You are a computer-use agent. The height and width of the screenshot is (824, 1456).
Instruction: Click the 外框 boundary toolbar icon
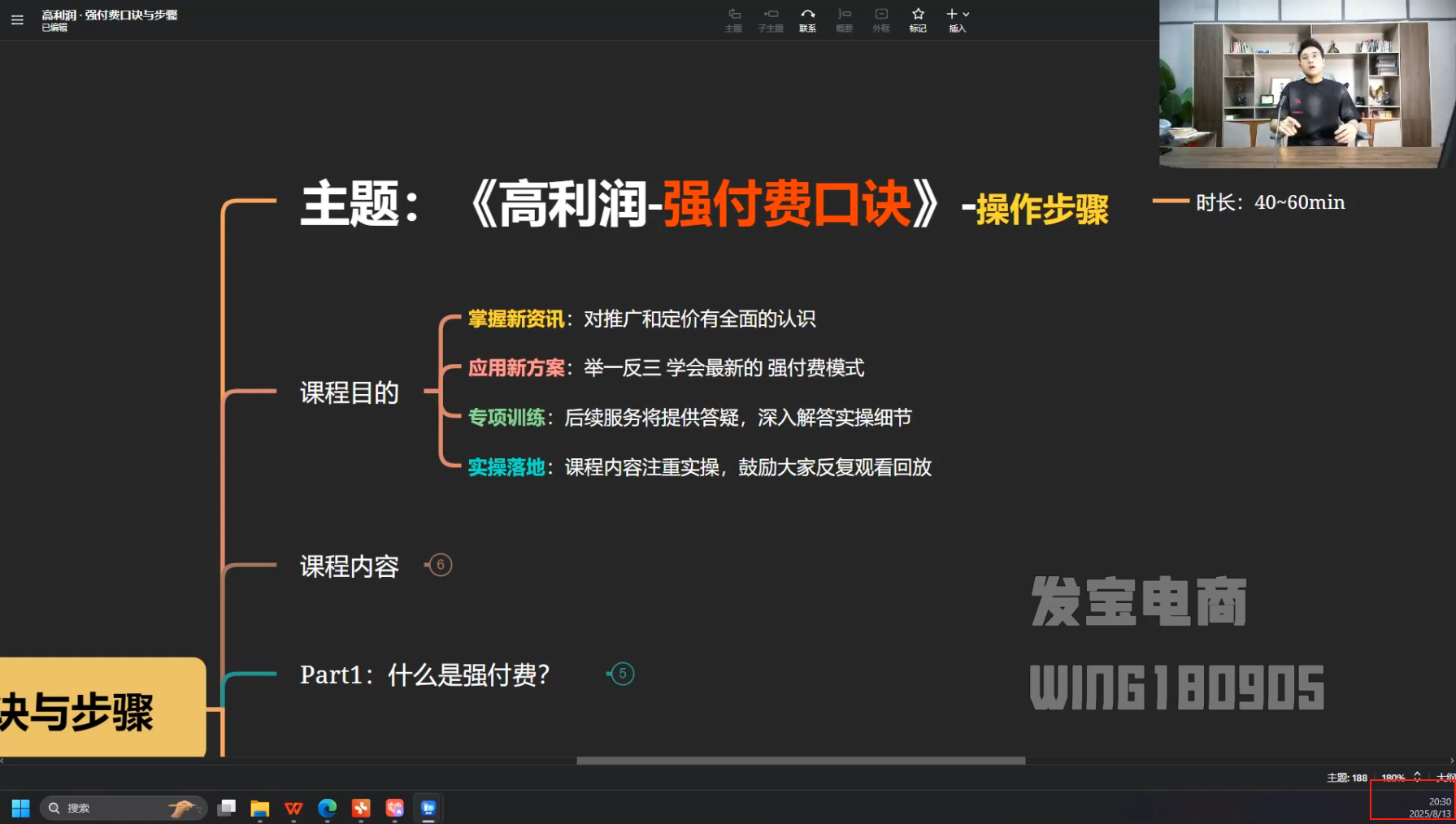click(881, 20)
